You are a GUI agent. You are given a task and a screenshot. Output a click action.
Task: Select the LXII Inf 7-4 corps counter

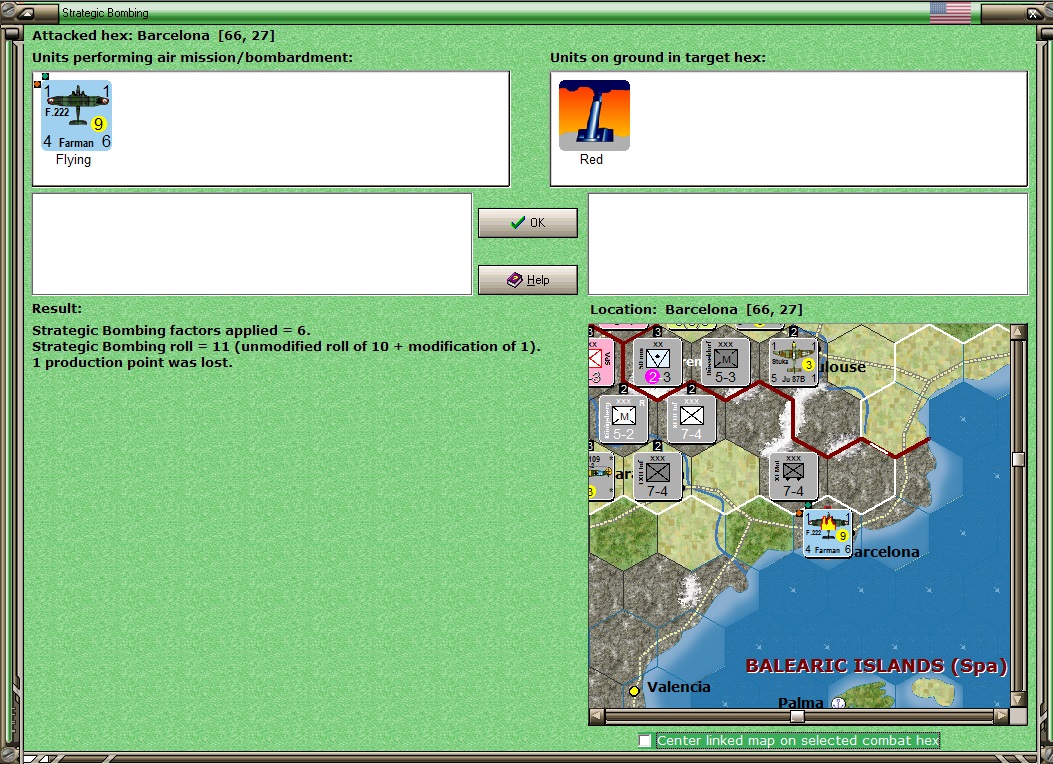[657, 476]
